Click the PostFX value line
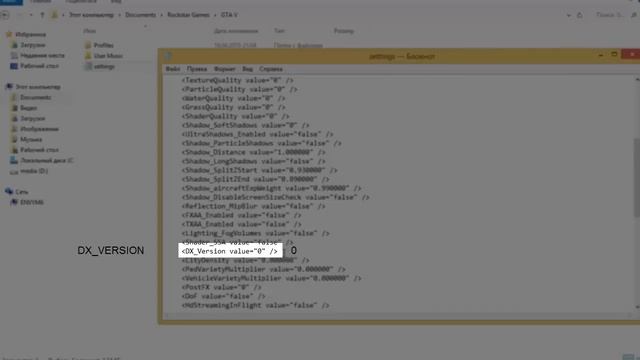The width and height of the screenshot is (640, 360). [x=221, y=287]
